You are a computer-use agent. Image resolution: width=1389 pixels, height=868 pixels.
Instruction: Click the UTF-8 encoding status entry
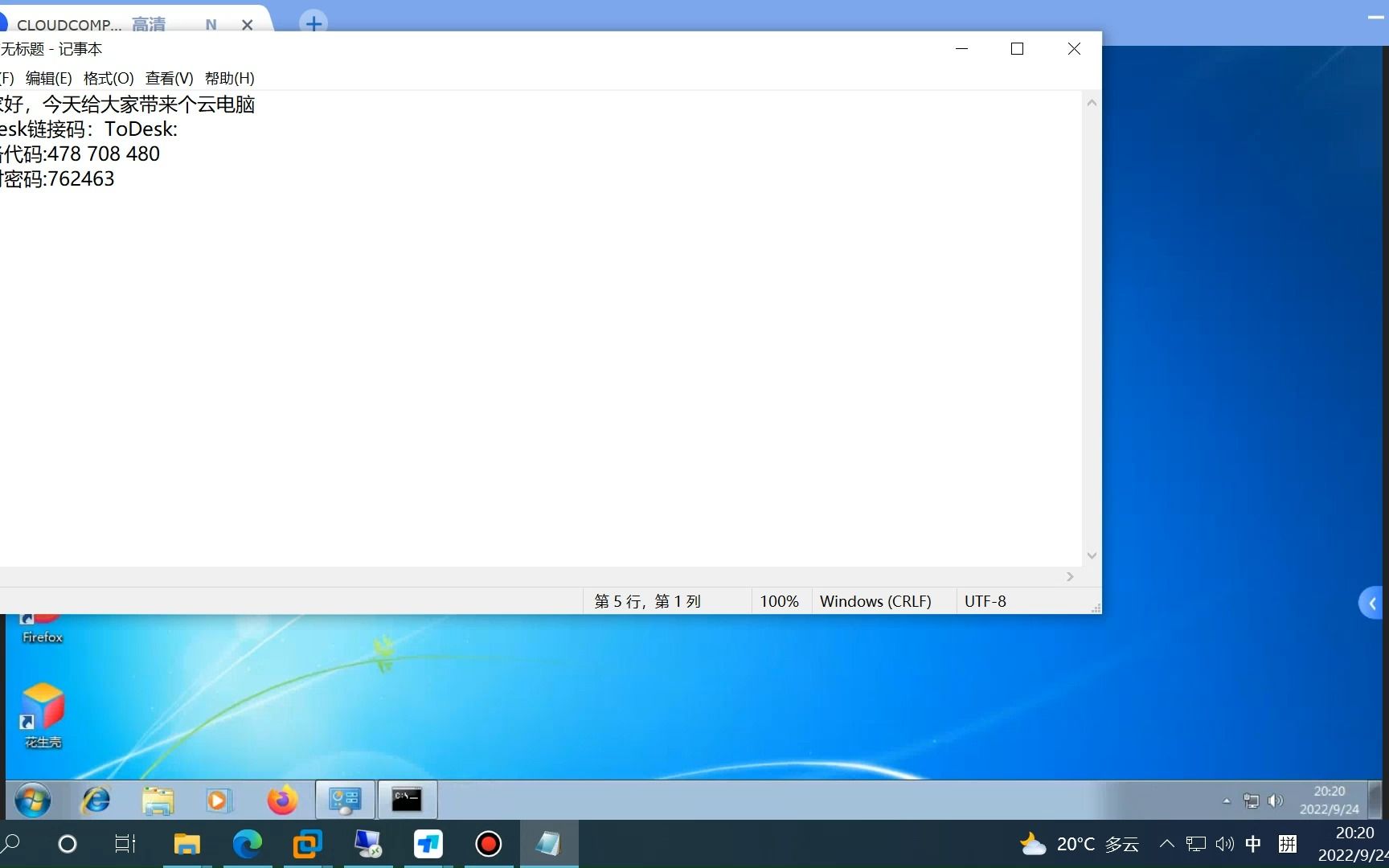tap(985, 601)
